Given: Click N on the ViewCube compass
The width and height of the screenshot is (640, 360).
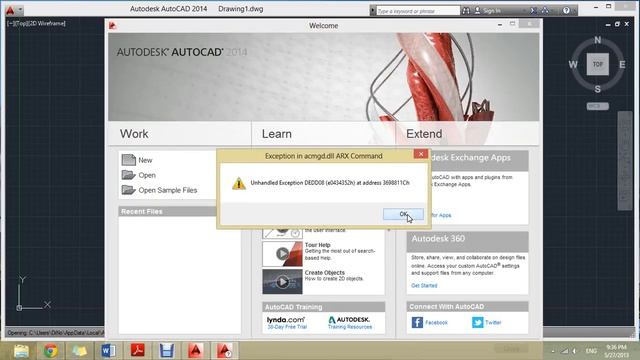Looking at the screenshot, I should pyautogui.click(x=598, y=40).
